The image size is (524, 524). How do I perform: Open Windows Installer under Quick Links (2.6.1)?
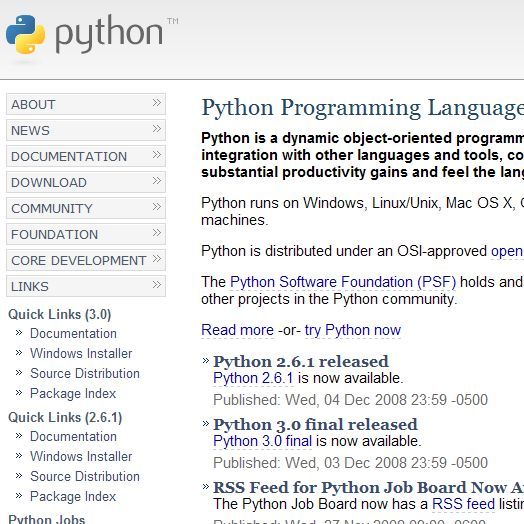(x=81, y=456)
